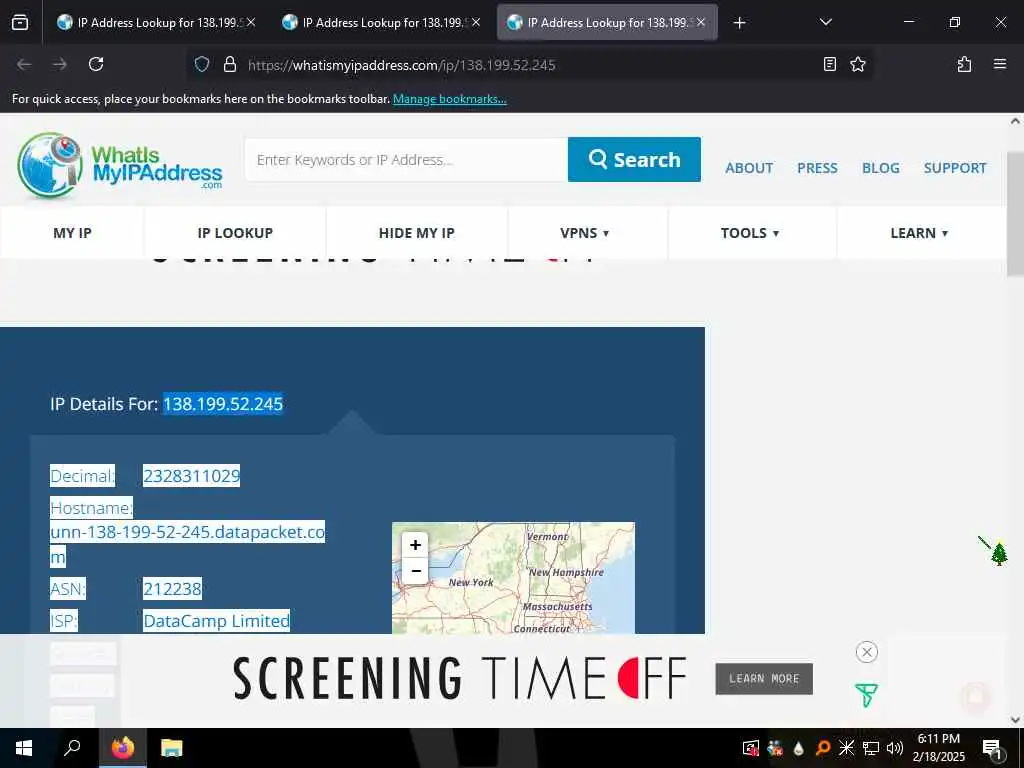Click the New England location map
This screenshot has width=1024, height=768.
point(513,578)
